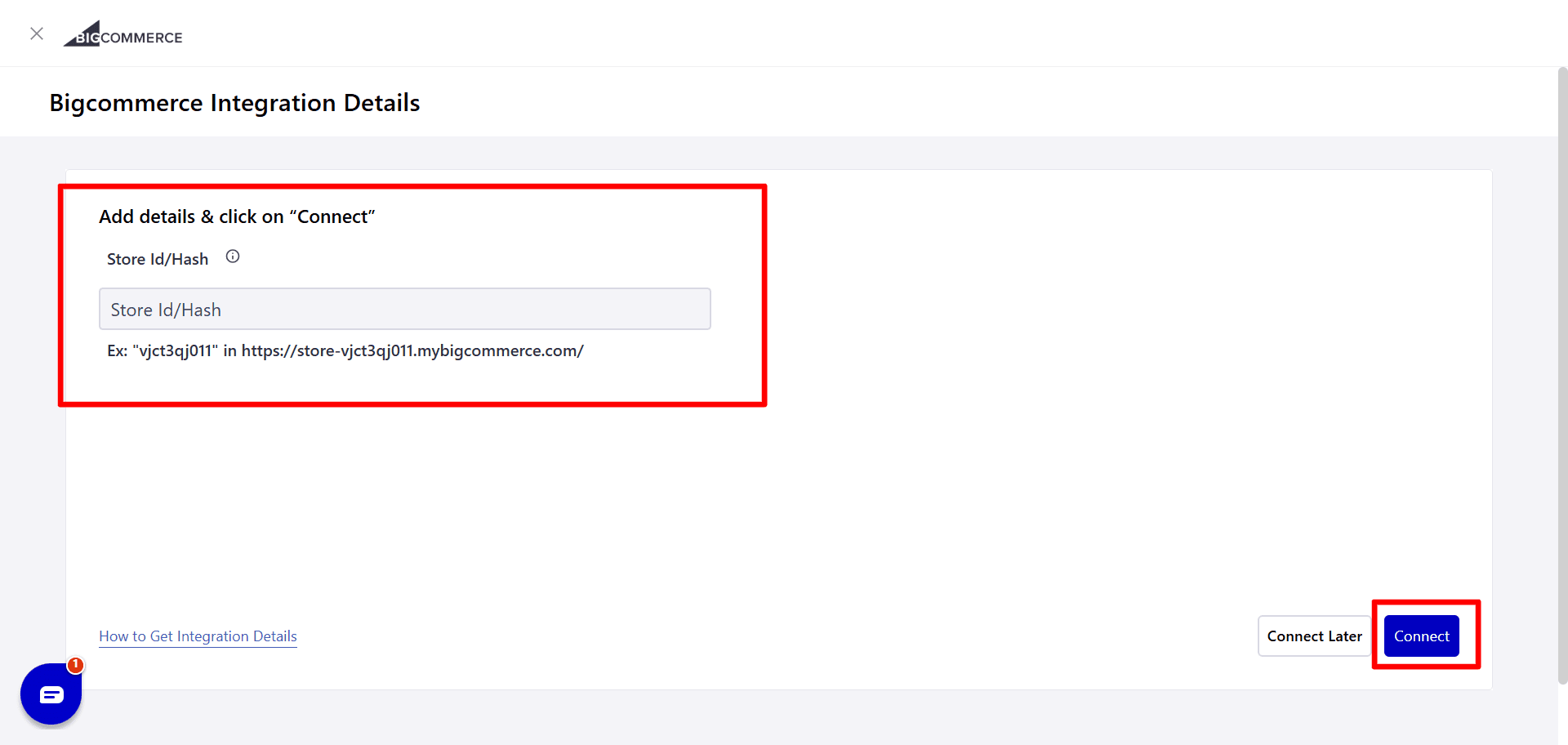Select the highlighted Connect action
Image resolution: width=1568 pixels, height=745 pixels.
1421,636
